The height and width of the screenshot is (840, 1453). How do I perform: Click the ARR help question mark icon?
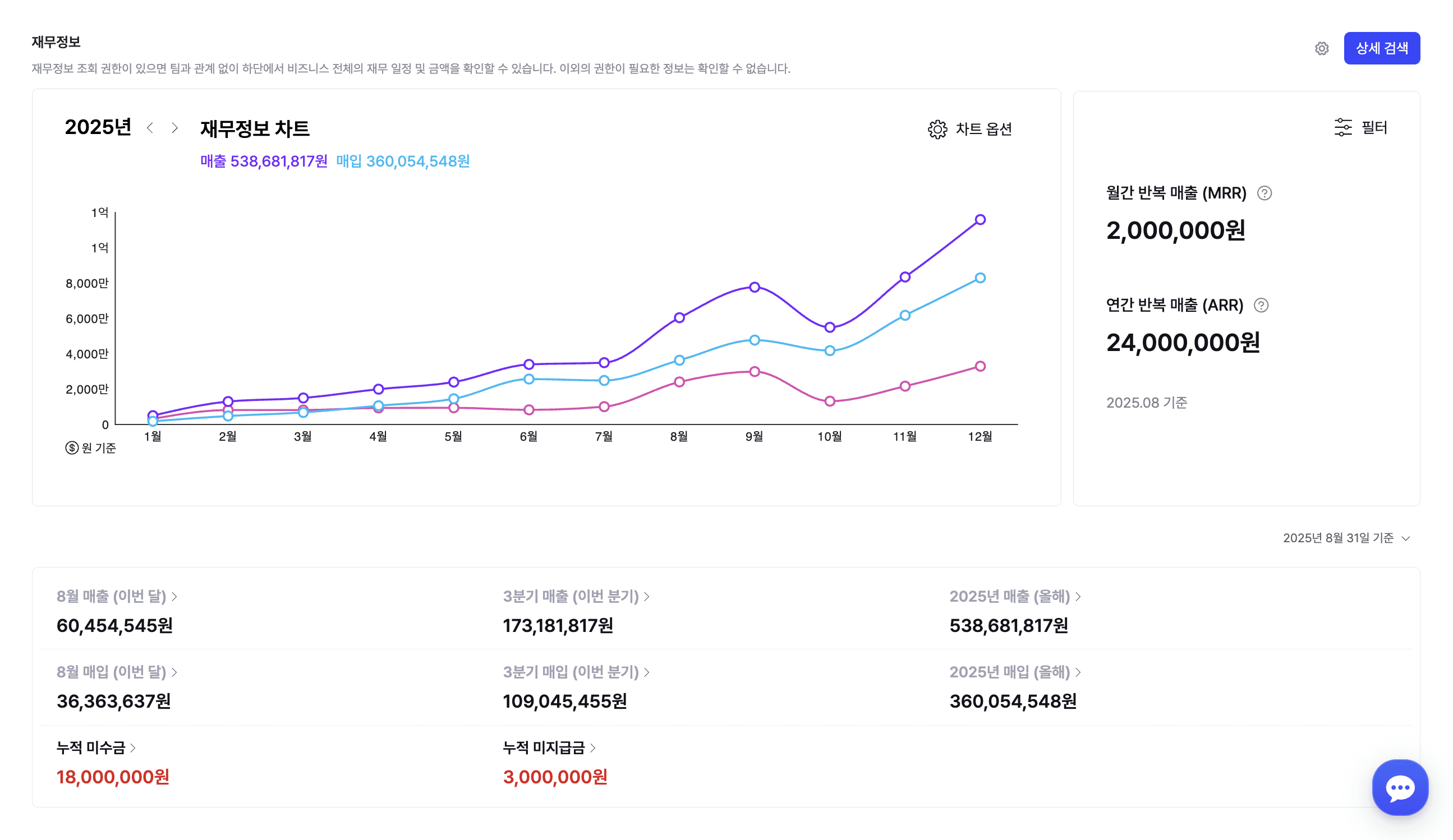click(1261, 305)
